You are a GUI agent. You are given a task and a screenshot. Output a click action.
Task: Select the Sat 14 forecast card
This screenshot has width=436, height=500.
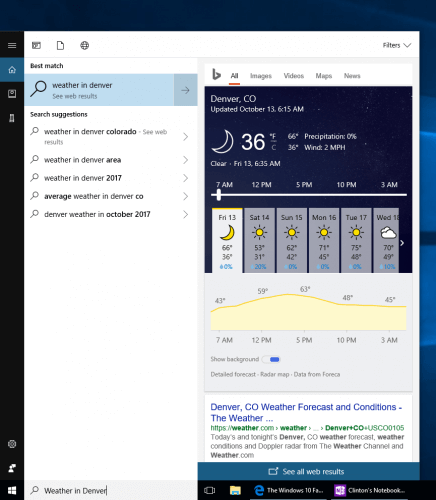pos(259,240)
